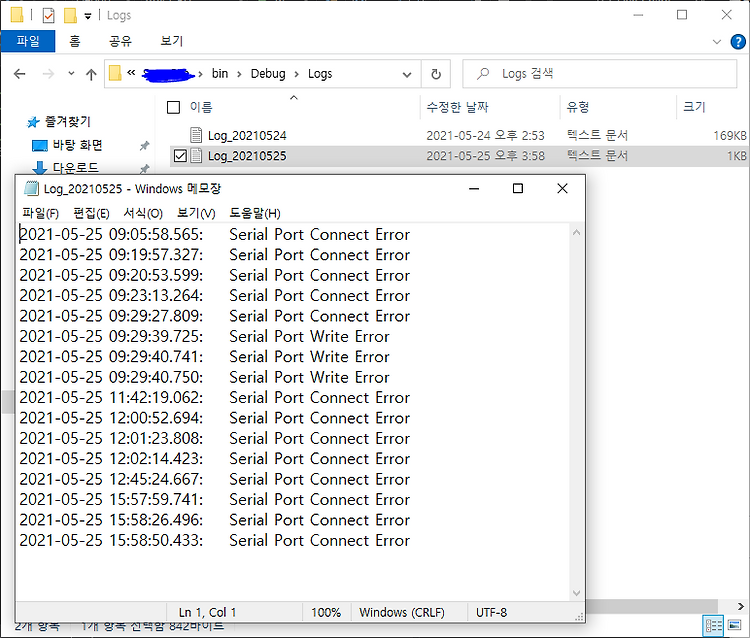Expand the Explorer ribbon chevron

pos(717,42)
